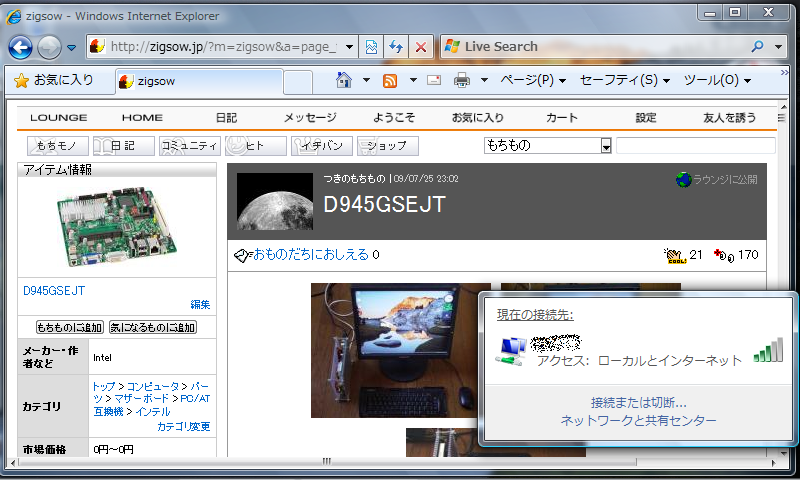Click the もちモノ category button

tap(58, 146)
